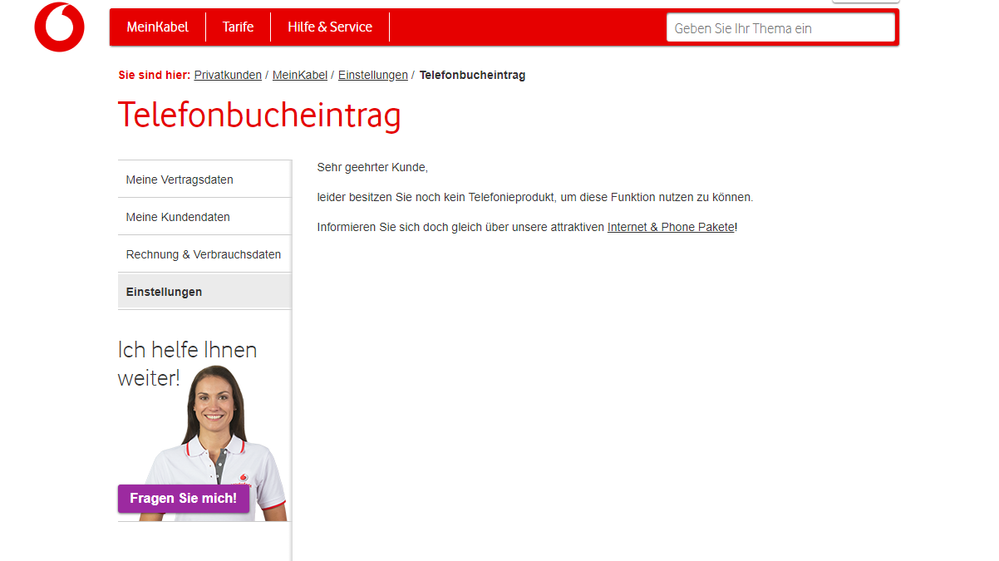Open Rechnung & Verbrauchsdaten in sidebar
The height and width of the screenshot is (561, 999).
205,255
